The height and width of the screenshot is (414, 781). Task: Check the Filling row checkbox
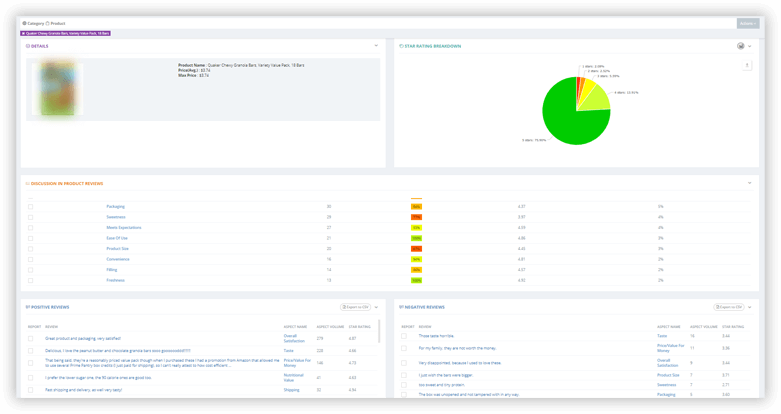30,270
